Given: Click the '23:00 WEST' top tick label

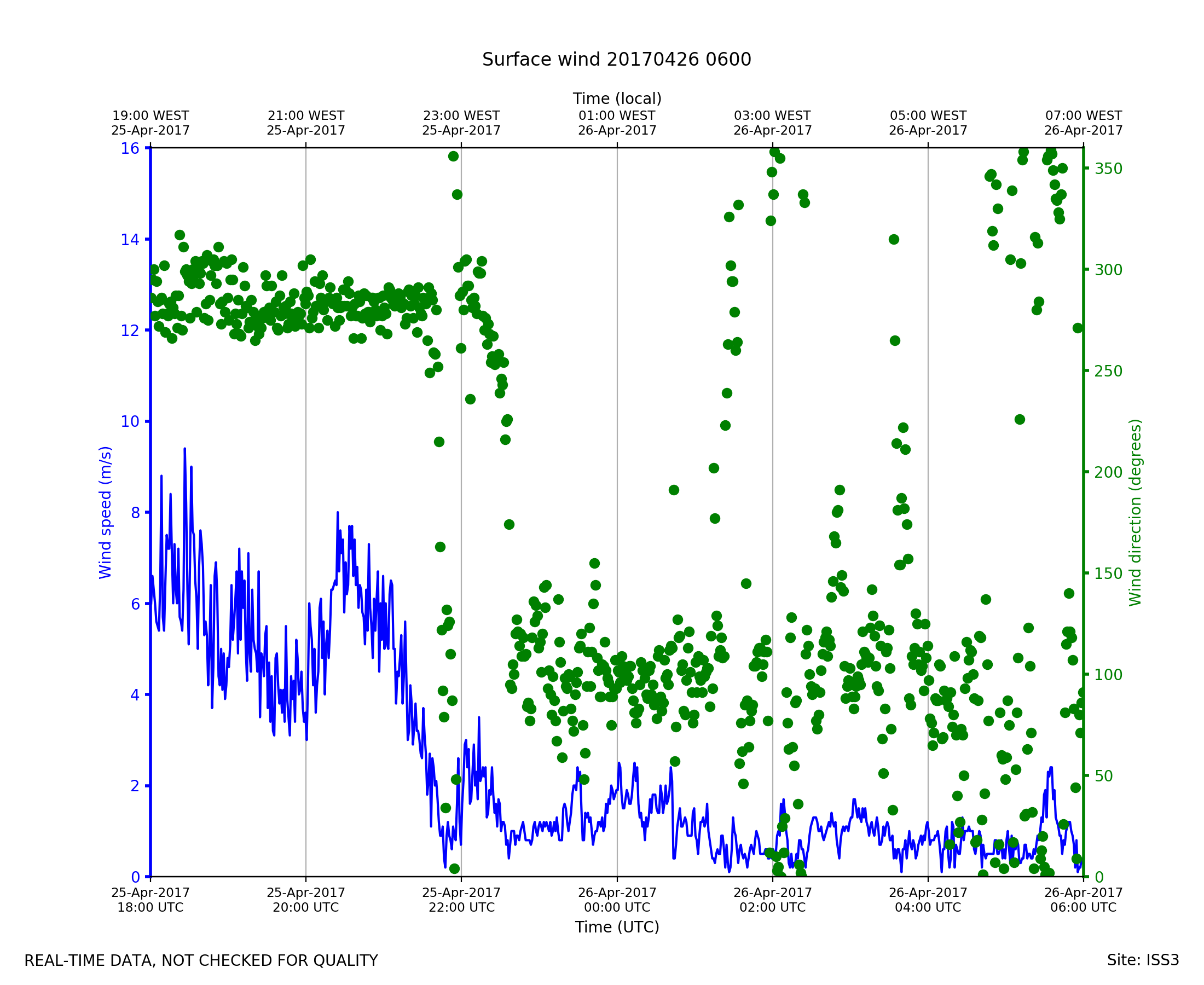Looking at the screenshot, I should pos(461,116).
